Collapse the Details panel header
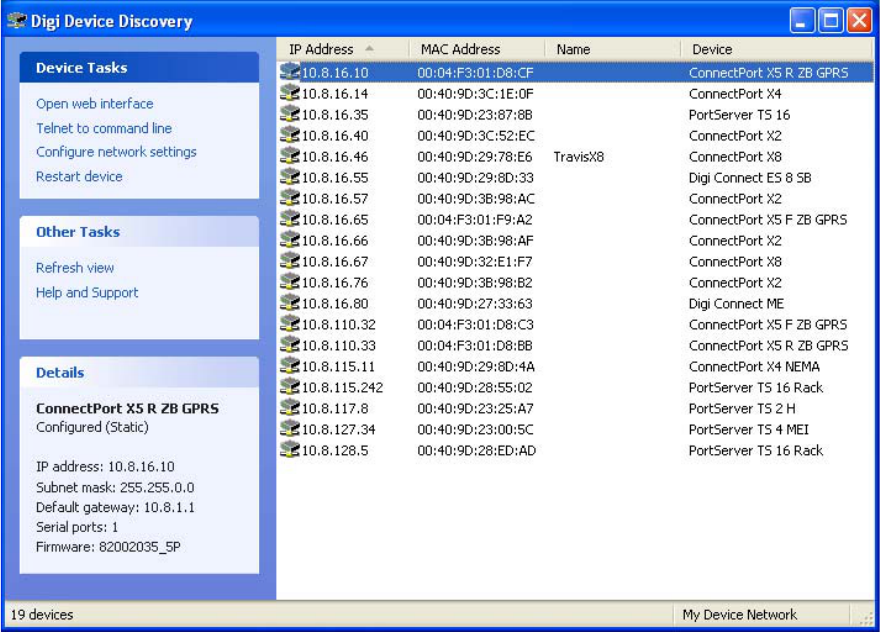The width and height of the screenshot is (880, 632). point(139,373)
